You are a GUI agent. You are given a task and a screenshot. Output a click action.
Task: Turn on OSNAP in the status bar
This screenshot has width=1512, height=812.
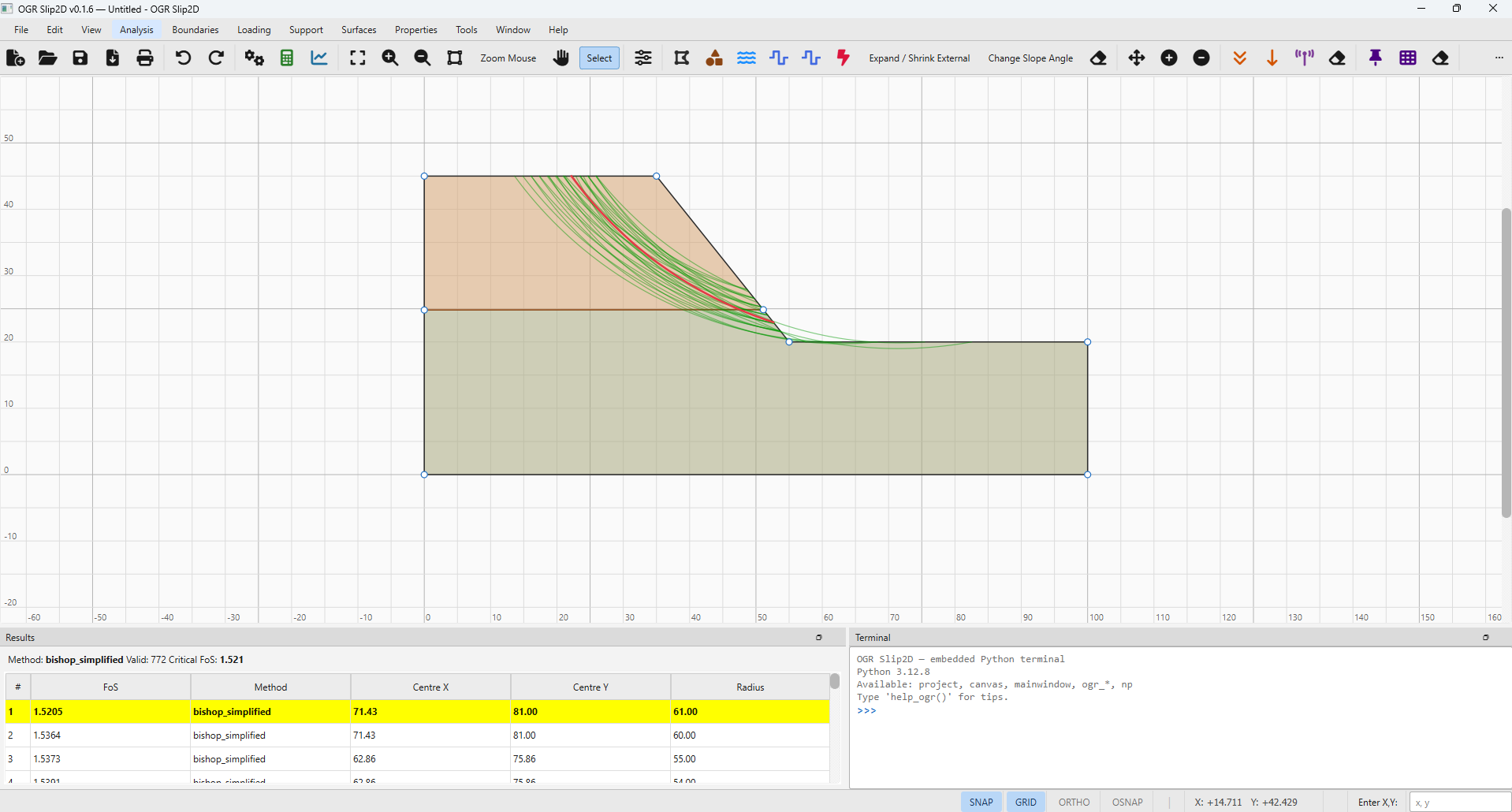(x=1127, y=801)
